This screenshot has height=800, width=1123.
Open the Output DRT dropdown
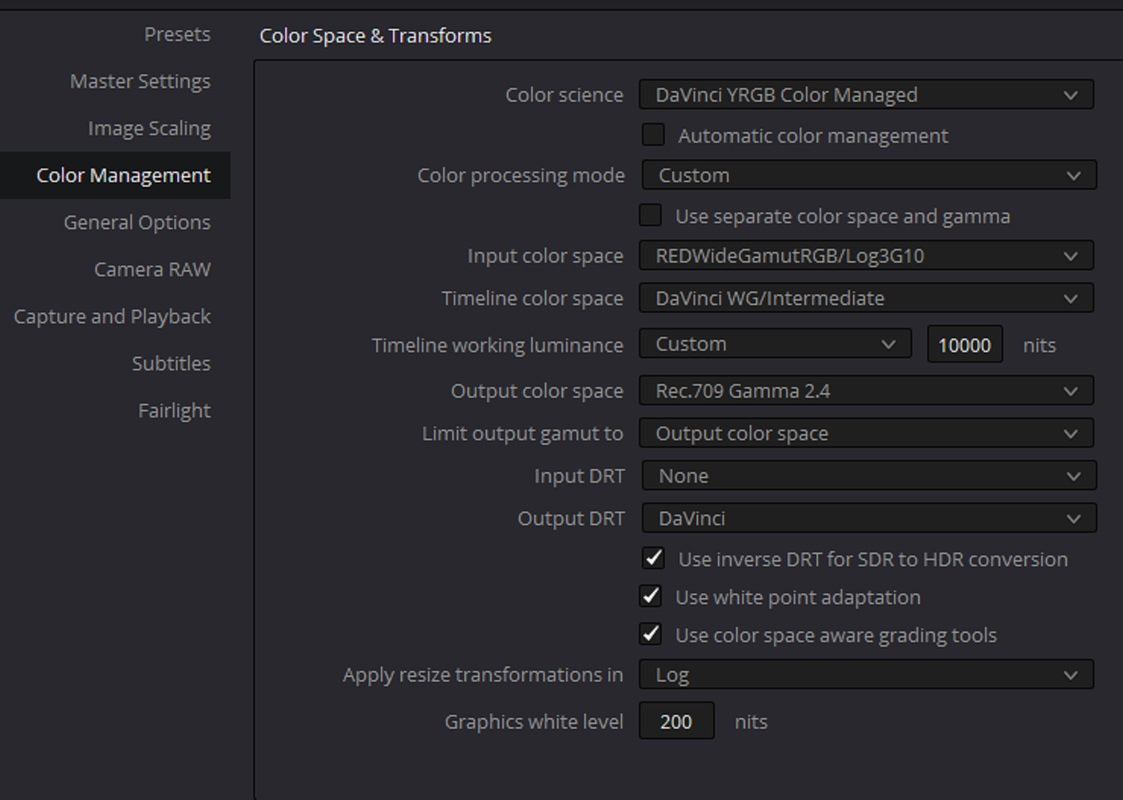coord(869,518)
